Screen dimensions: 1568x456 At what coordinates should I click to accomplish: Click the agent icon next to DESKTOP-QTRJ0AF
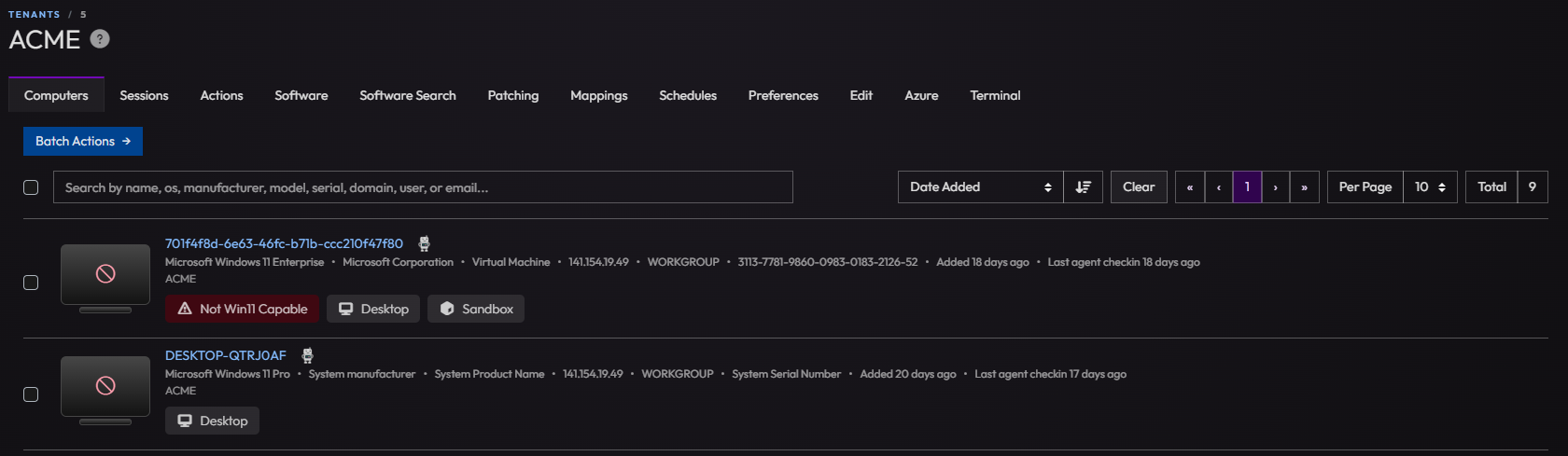(307, 355)
